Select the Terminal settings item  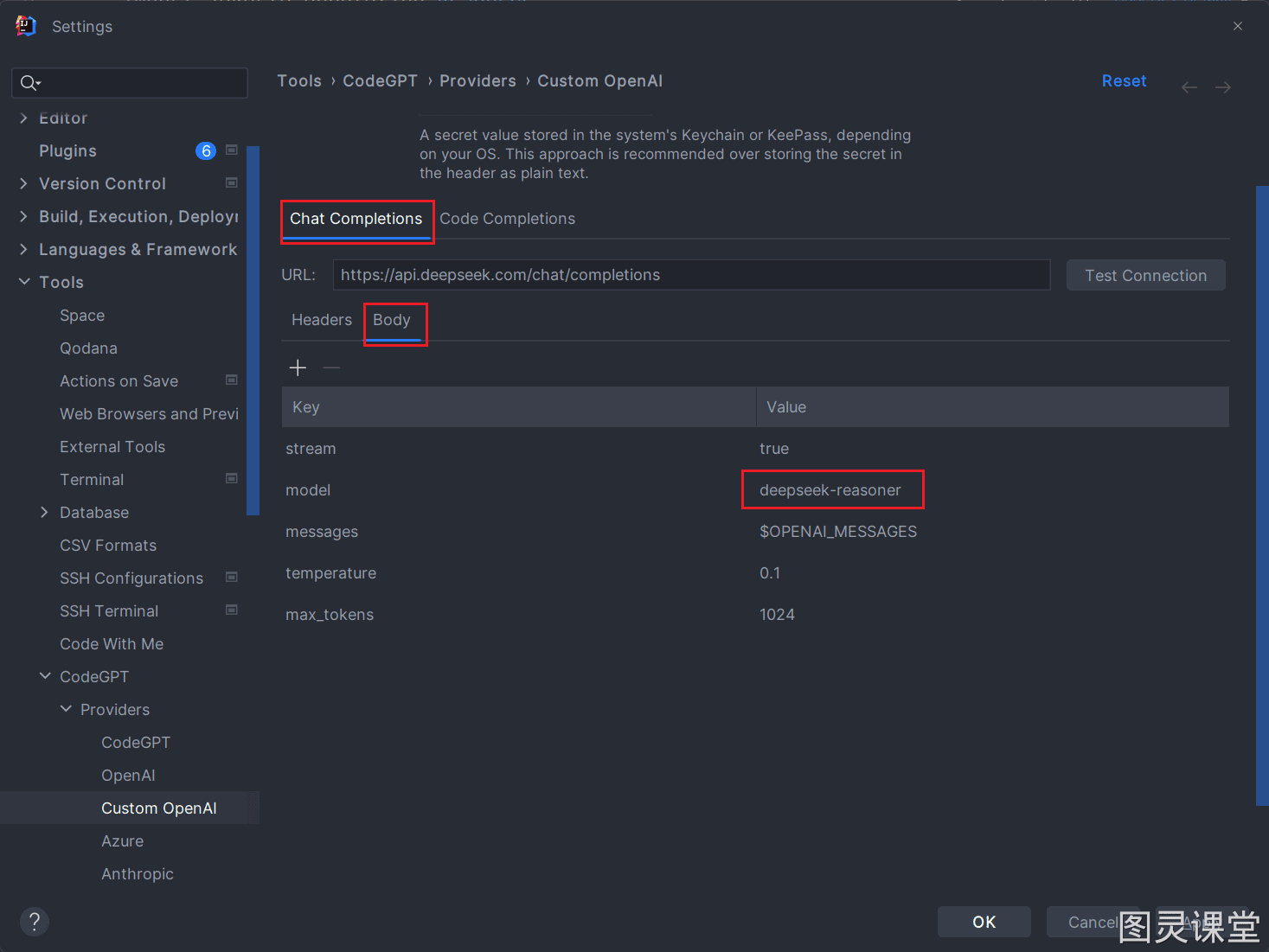coord(92,480)
